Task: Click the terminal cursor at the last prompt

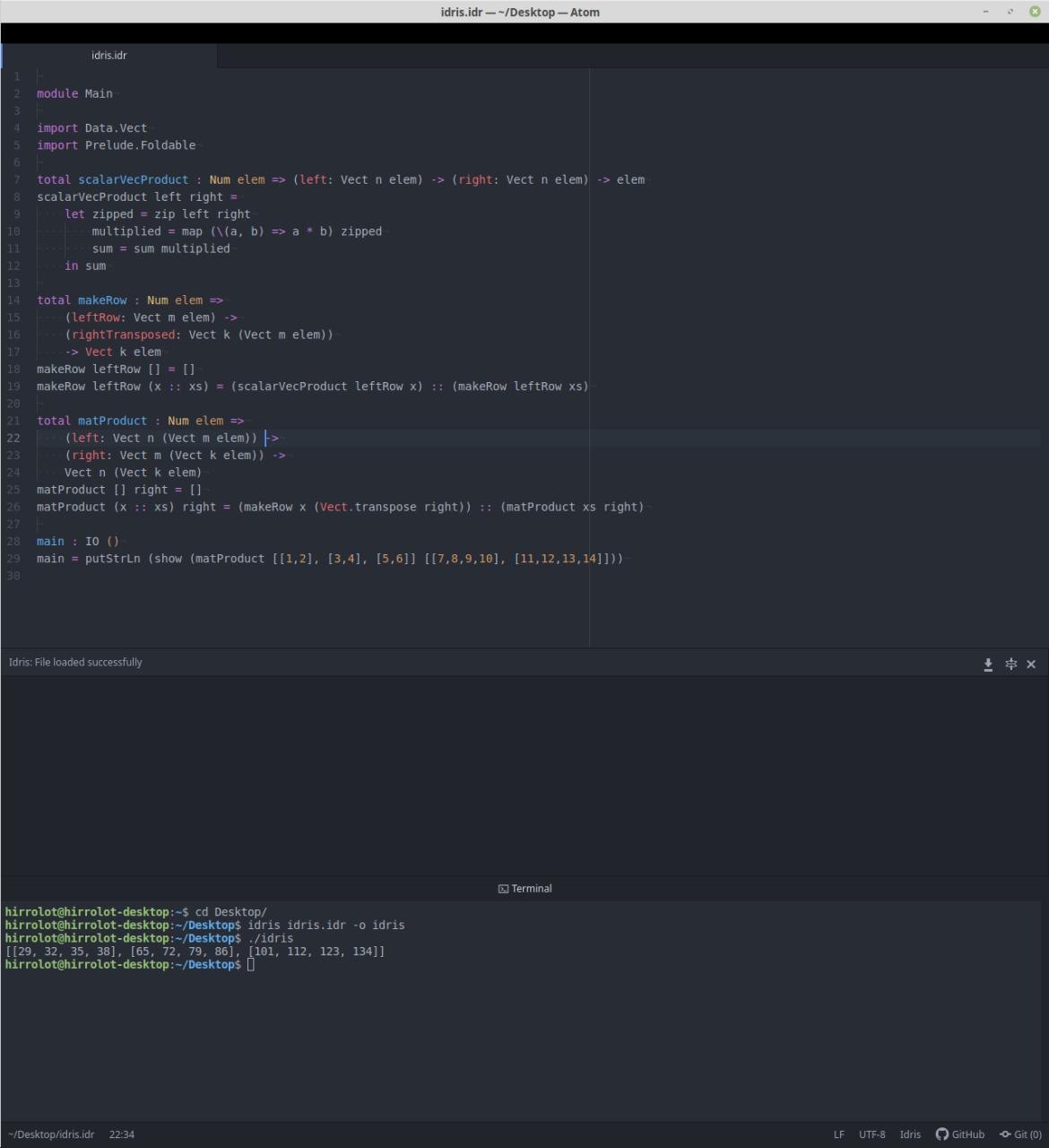Action: pos(251,965)
